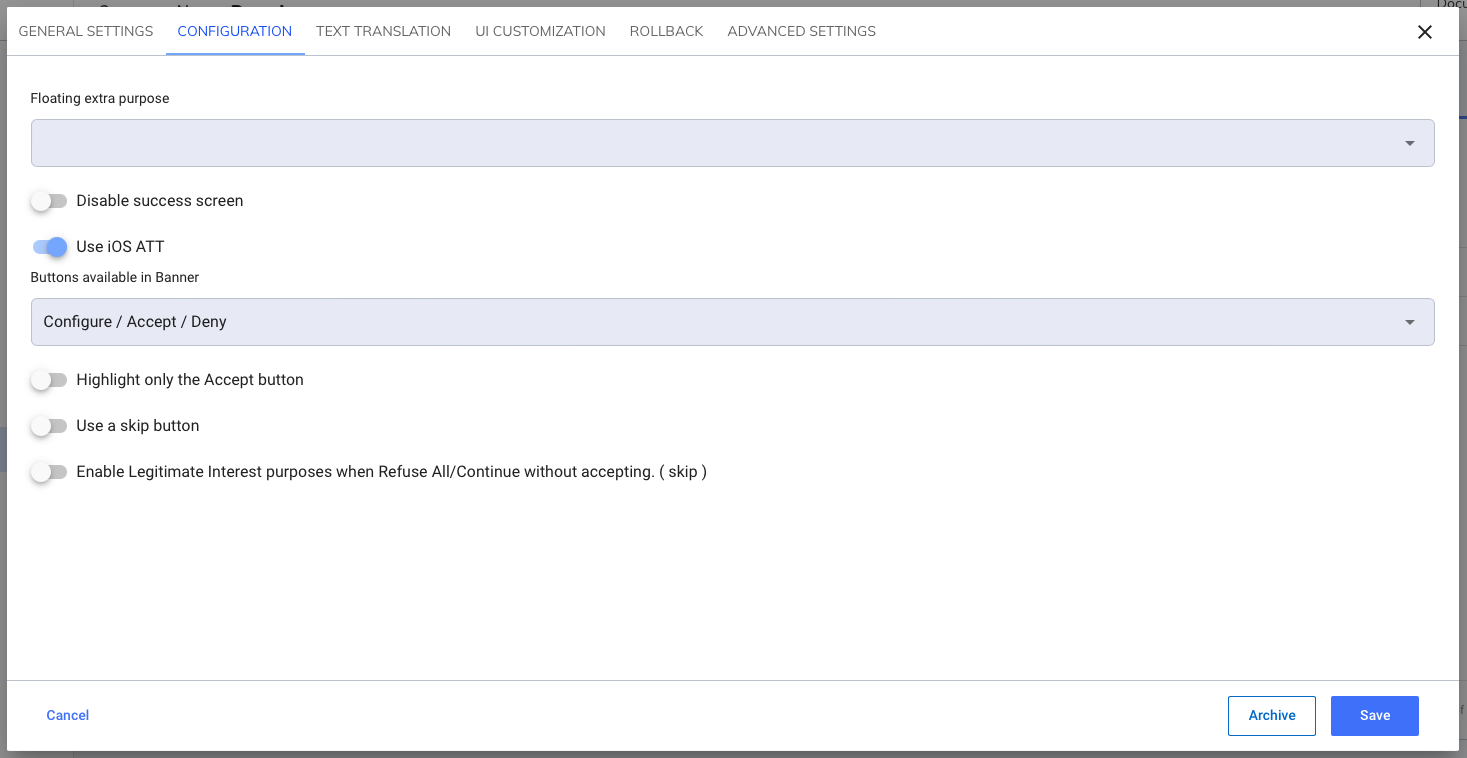Open the Rollback tab
Screen dimensions: 1467x758
(666, 31)
